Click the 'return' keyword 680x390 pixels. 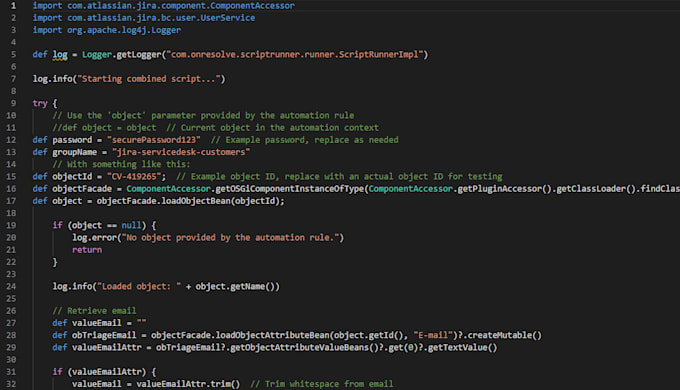(87, 250)
